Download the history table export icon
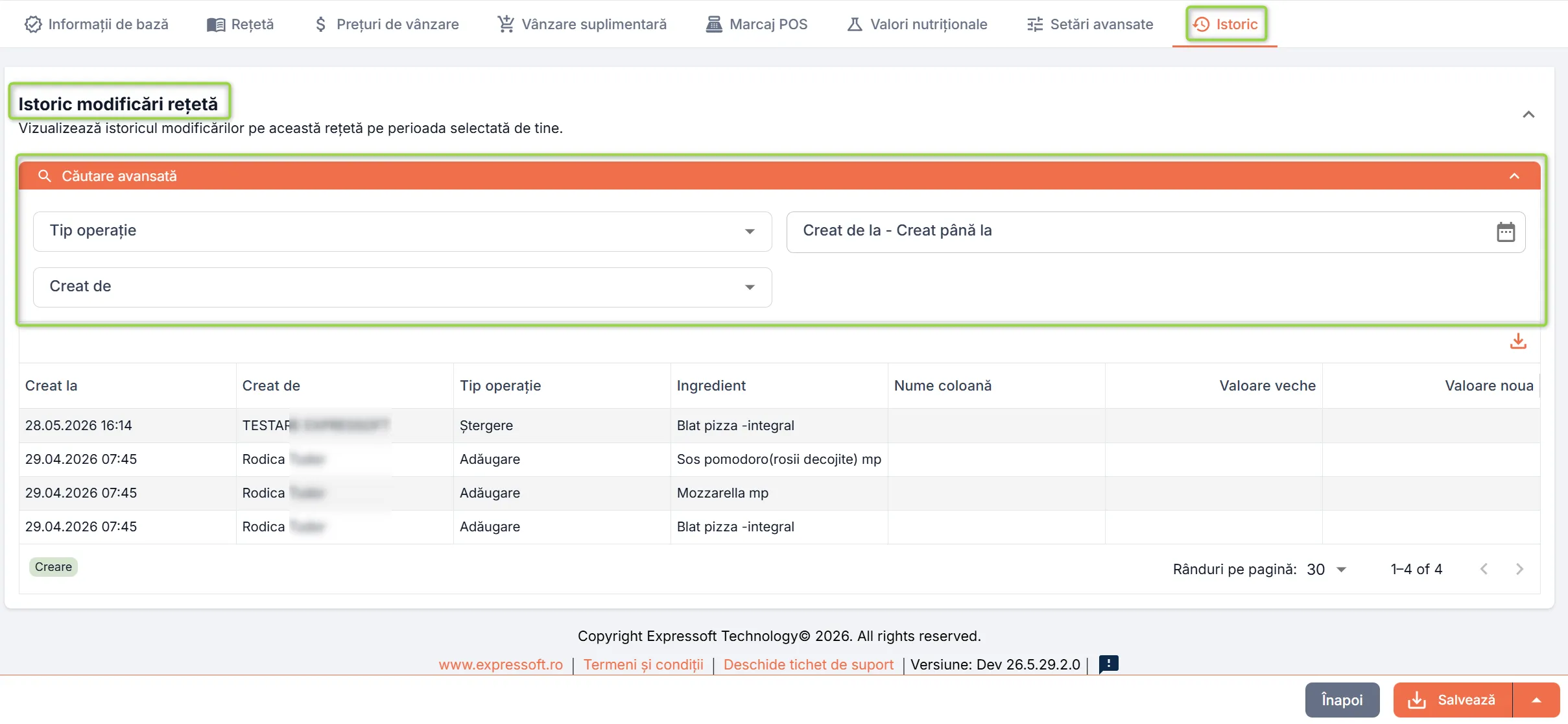1568x724 pixels. [x=1518, y=341]
